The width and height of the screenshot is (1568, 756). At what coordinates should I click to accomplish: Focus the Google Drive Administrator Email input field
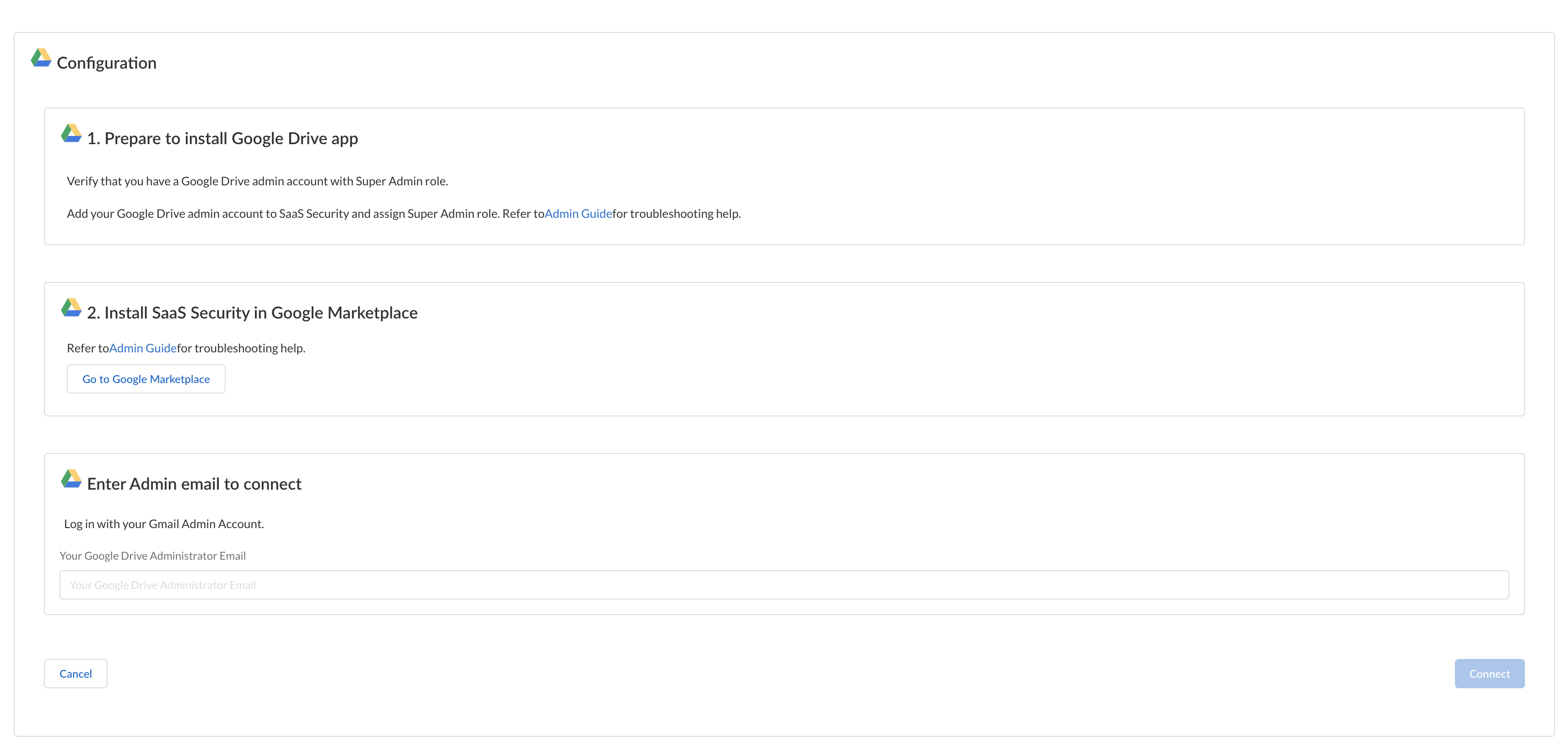(x=784, y=585)
